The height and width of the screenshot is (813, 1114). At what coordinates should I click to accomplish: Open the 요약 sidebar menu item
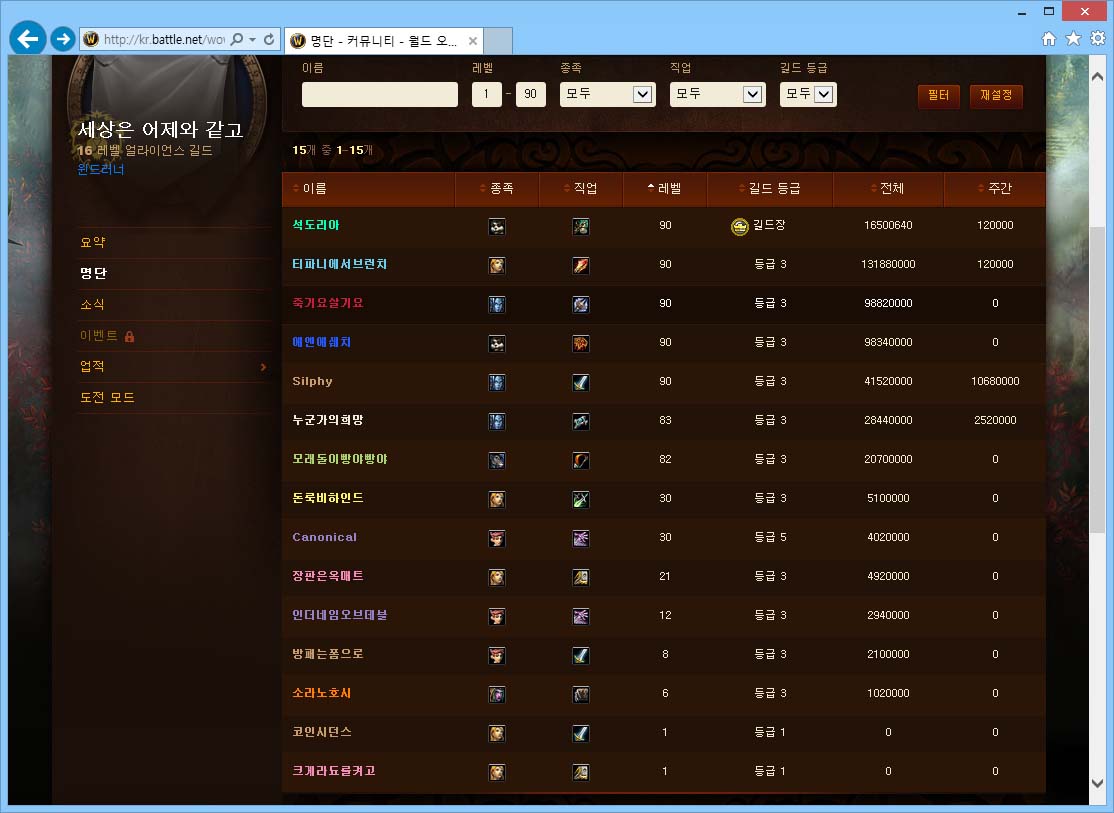point(93,243)
